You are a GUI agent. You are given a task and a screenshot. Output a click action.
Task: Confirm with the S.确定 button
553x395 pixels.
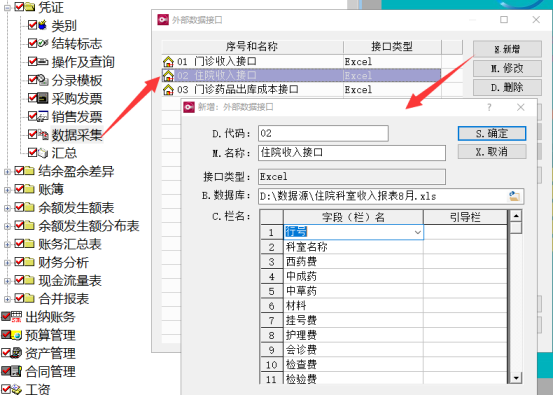[492, 134]
